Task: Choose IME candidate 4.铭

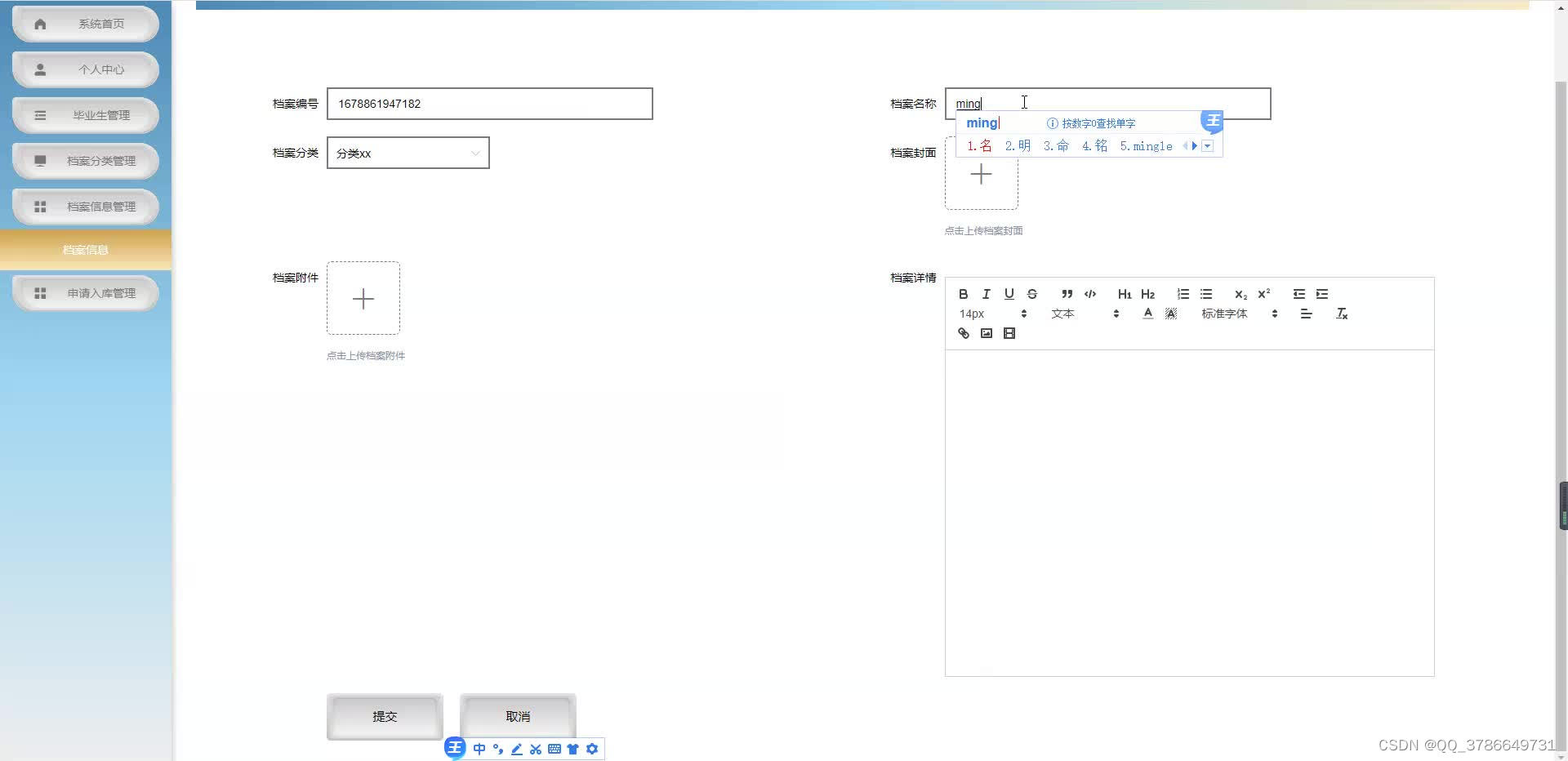Action: tap(1094, 146)
